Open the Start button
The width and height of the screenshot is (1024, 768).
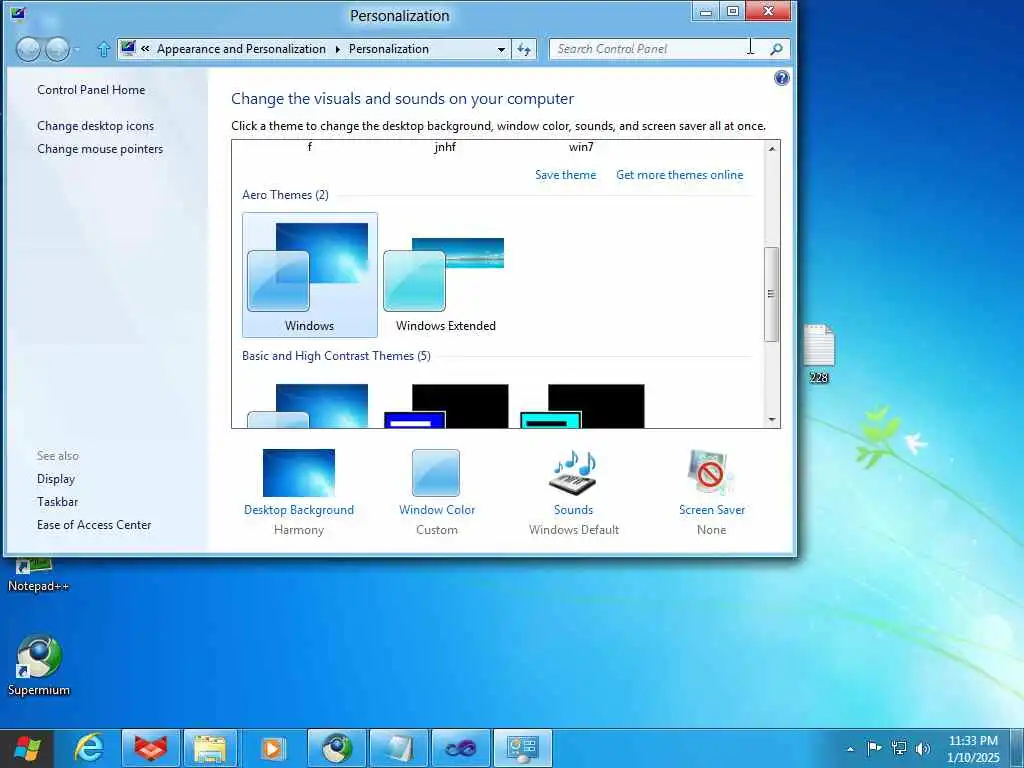pos(27,748)
